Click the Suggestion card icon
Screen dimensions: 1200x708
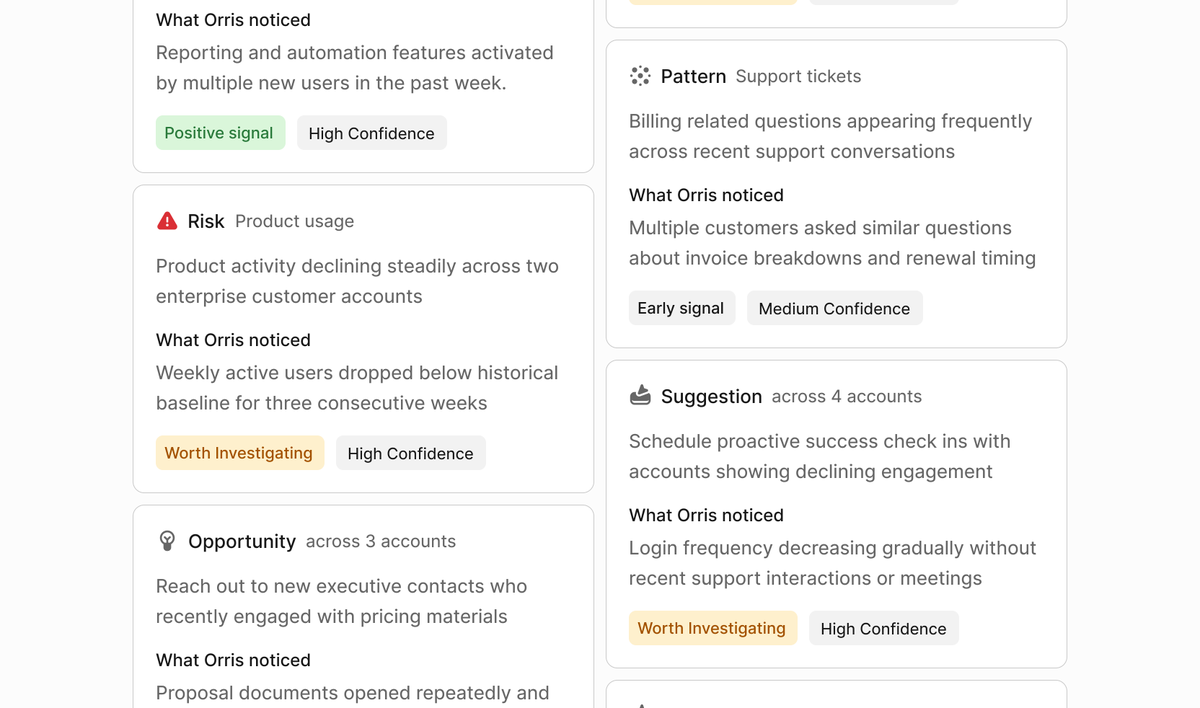[x=640, y=396]
